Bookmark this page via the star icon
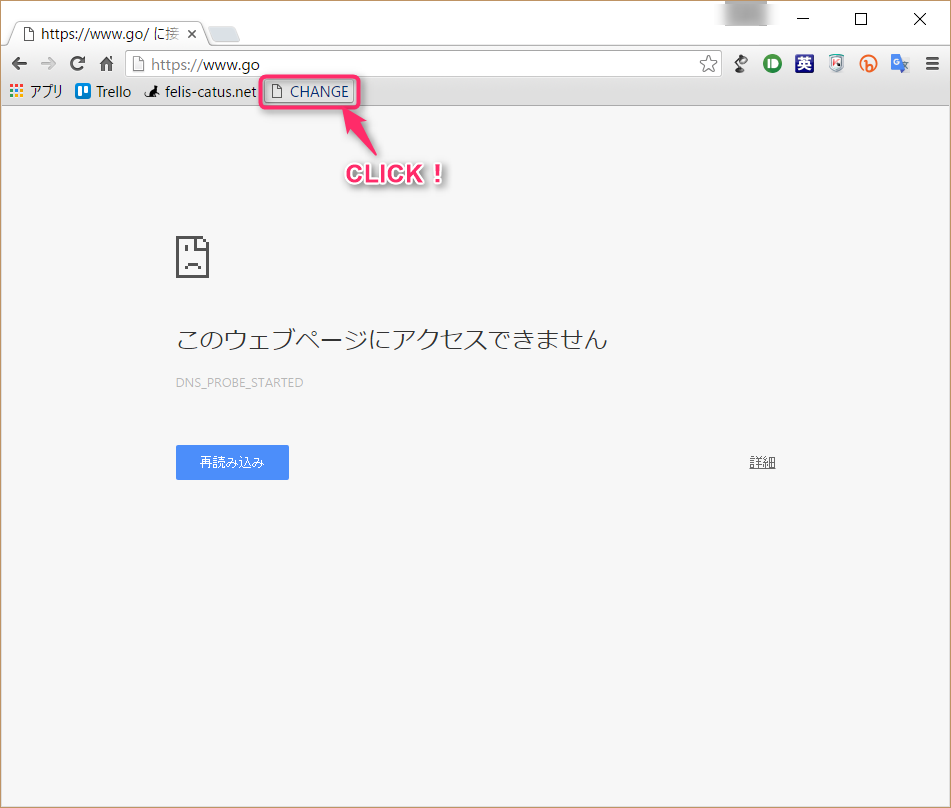This screenshot has height=808, width=951. click(709, 63)
